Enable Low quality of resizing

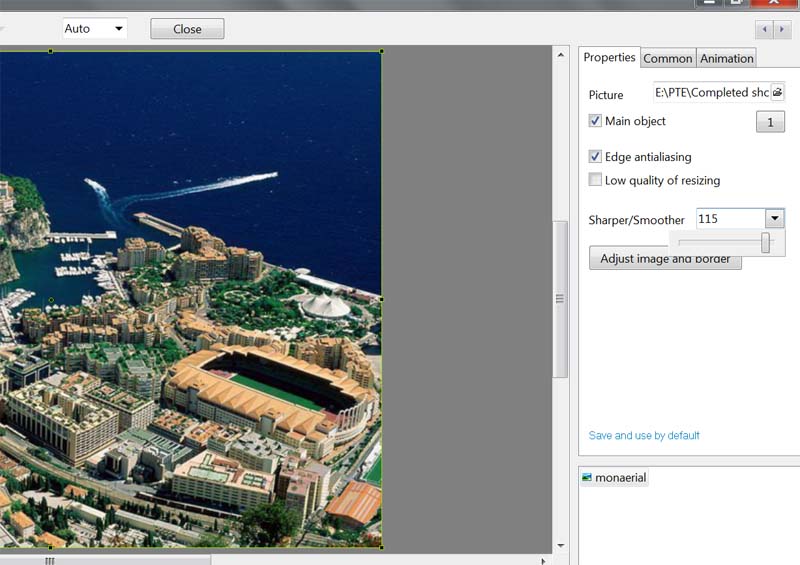596,181
